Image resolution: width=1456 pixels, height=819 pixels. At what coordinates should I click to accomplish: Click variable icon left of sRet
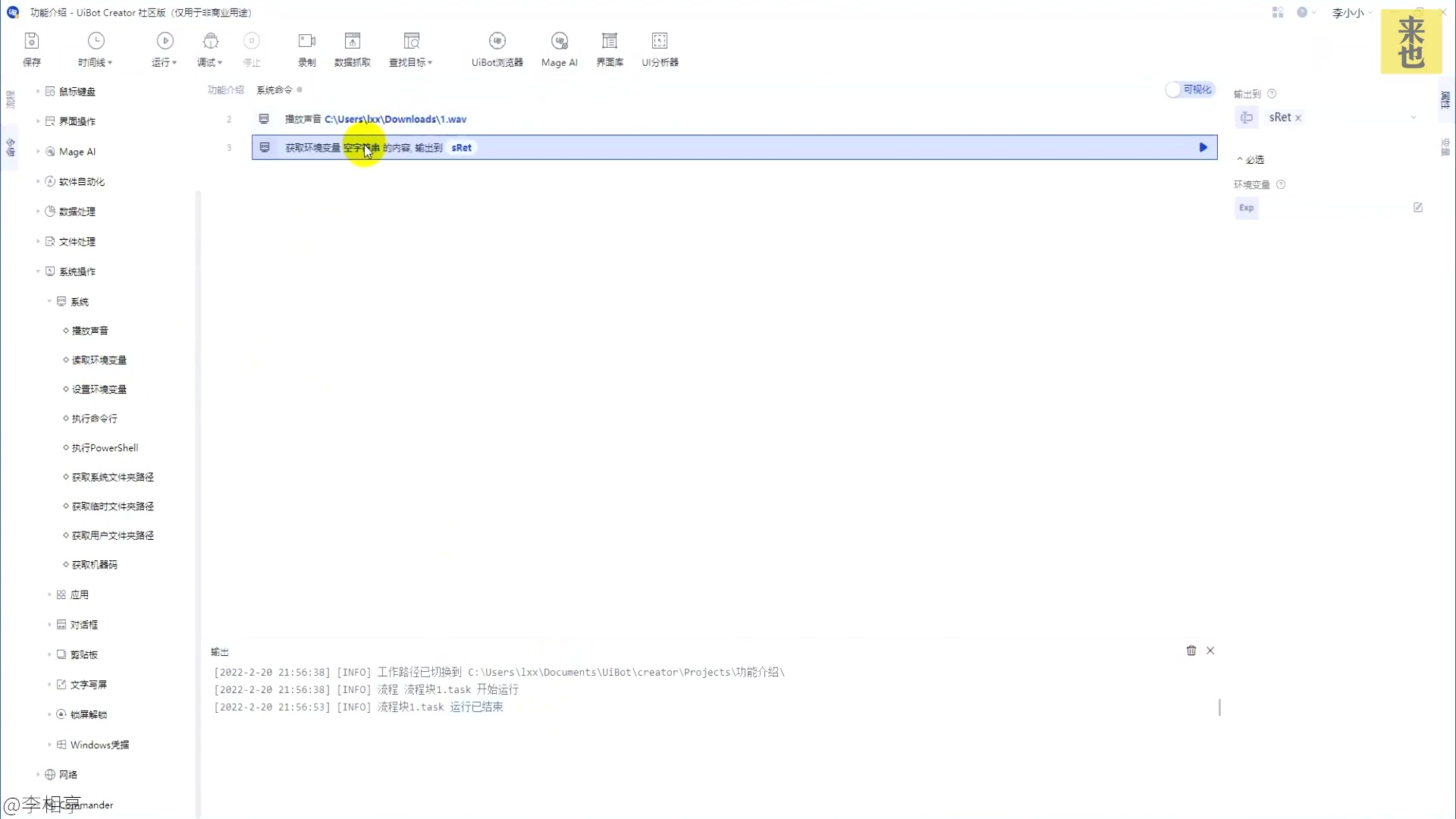[x=1247, y=118]
